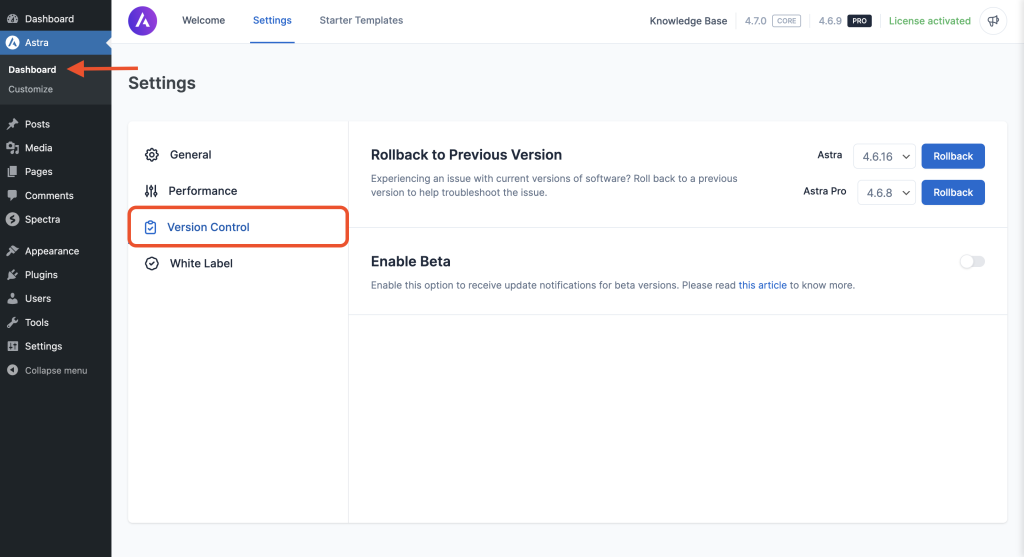The image size is (1024, 557).
Task: Open the Astra version 4.6.16 dropdown
Action: point(884,156)
